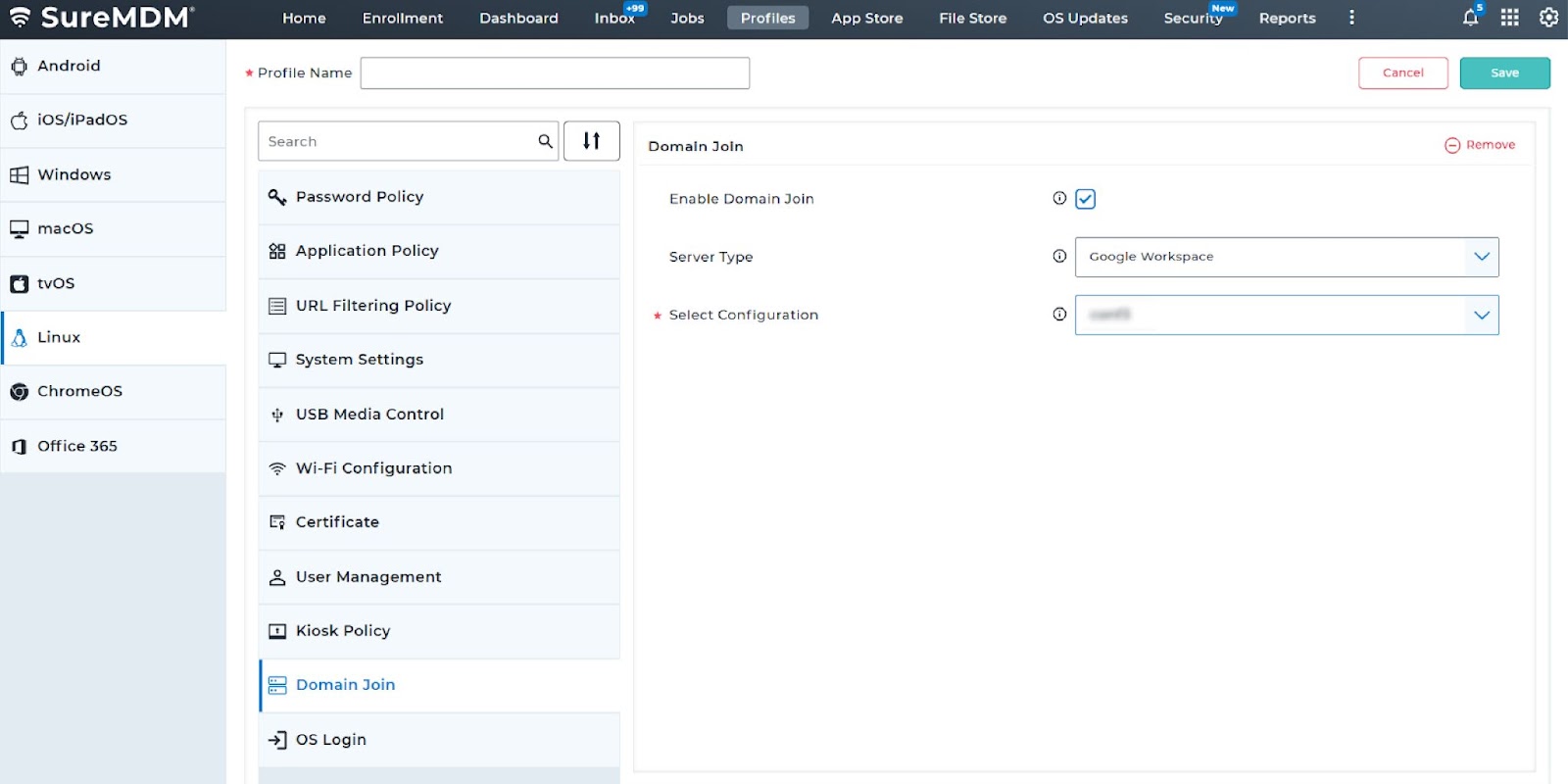Save the profile
Screen dimensions: 1568x784
click(1505, 73)
